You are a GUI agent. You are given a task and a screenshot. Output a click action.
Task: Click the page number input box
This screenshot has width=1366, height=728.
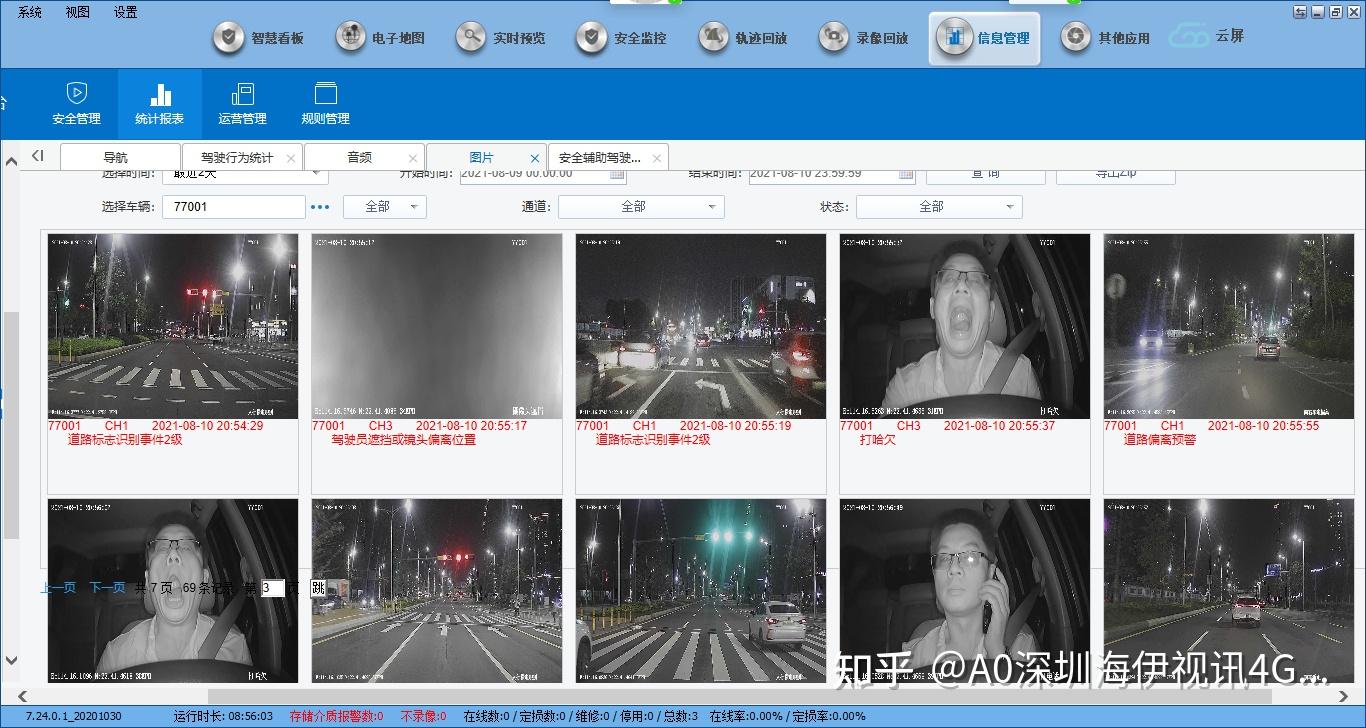[273, 588]
